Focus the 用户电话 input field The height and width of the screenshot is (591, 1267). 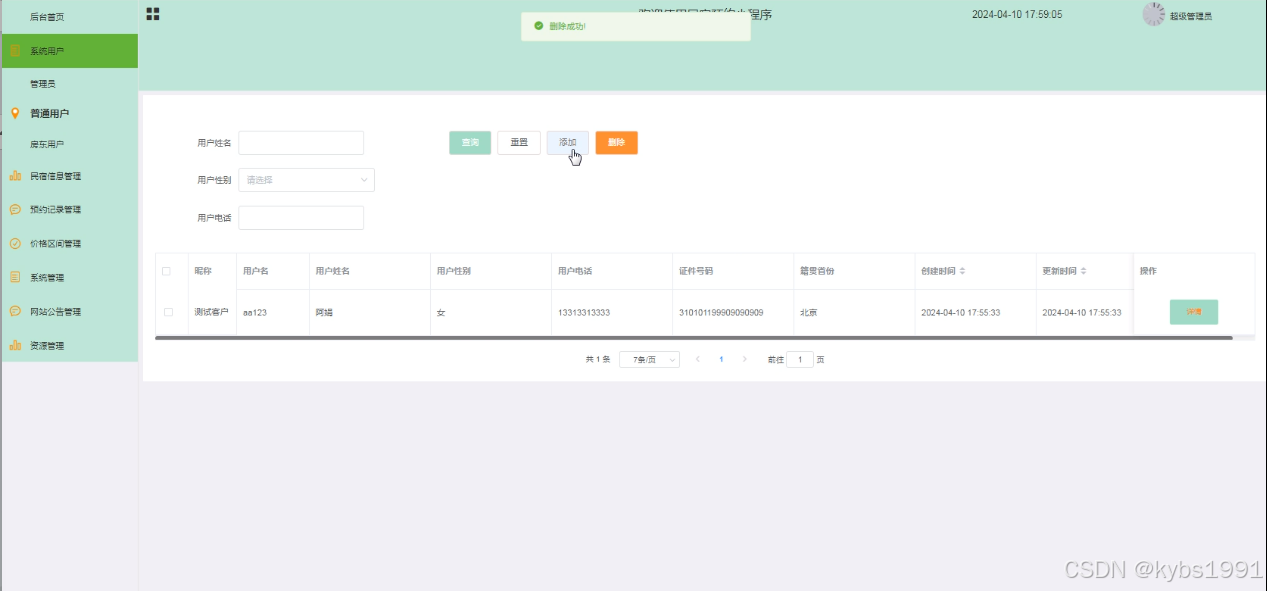point(301,218)
